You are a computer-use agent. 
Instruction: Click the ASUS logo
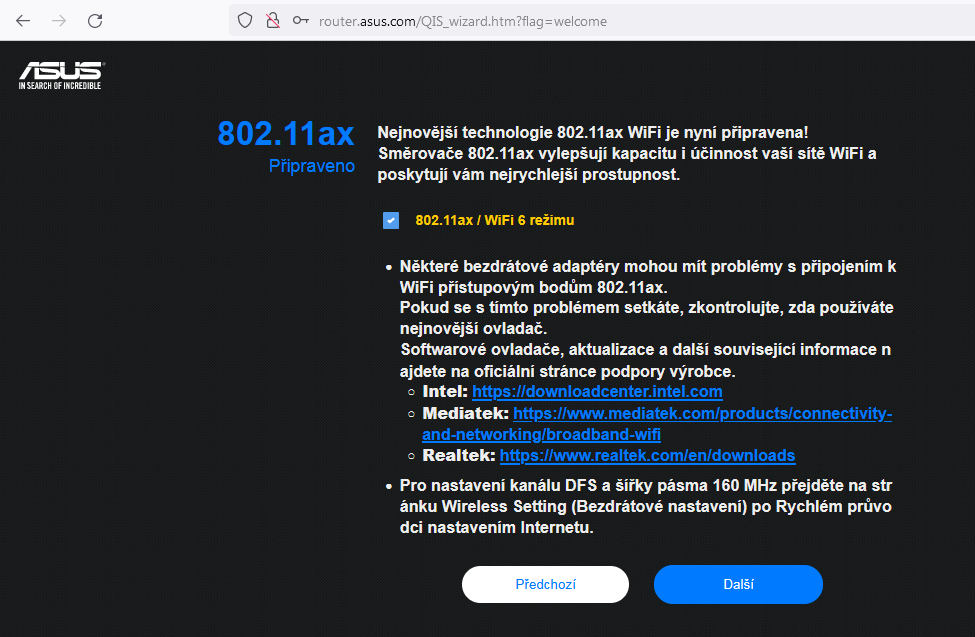coord(60,76)
